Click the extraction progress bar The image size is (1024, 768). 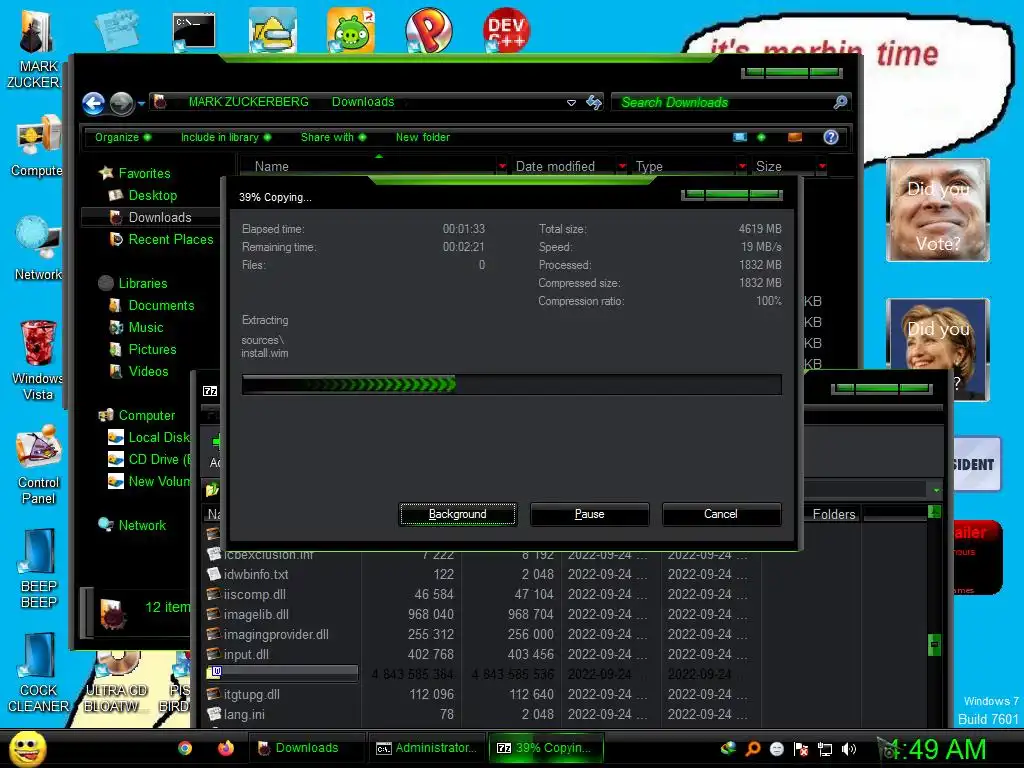pyautogui.click(x=511, y=384)
